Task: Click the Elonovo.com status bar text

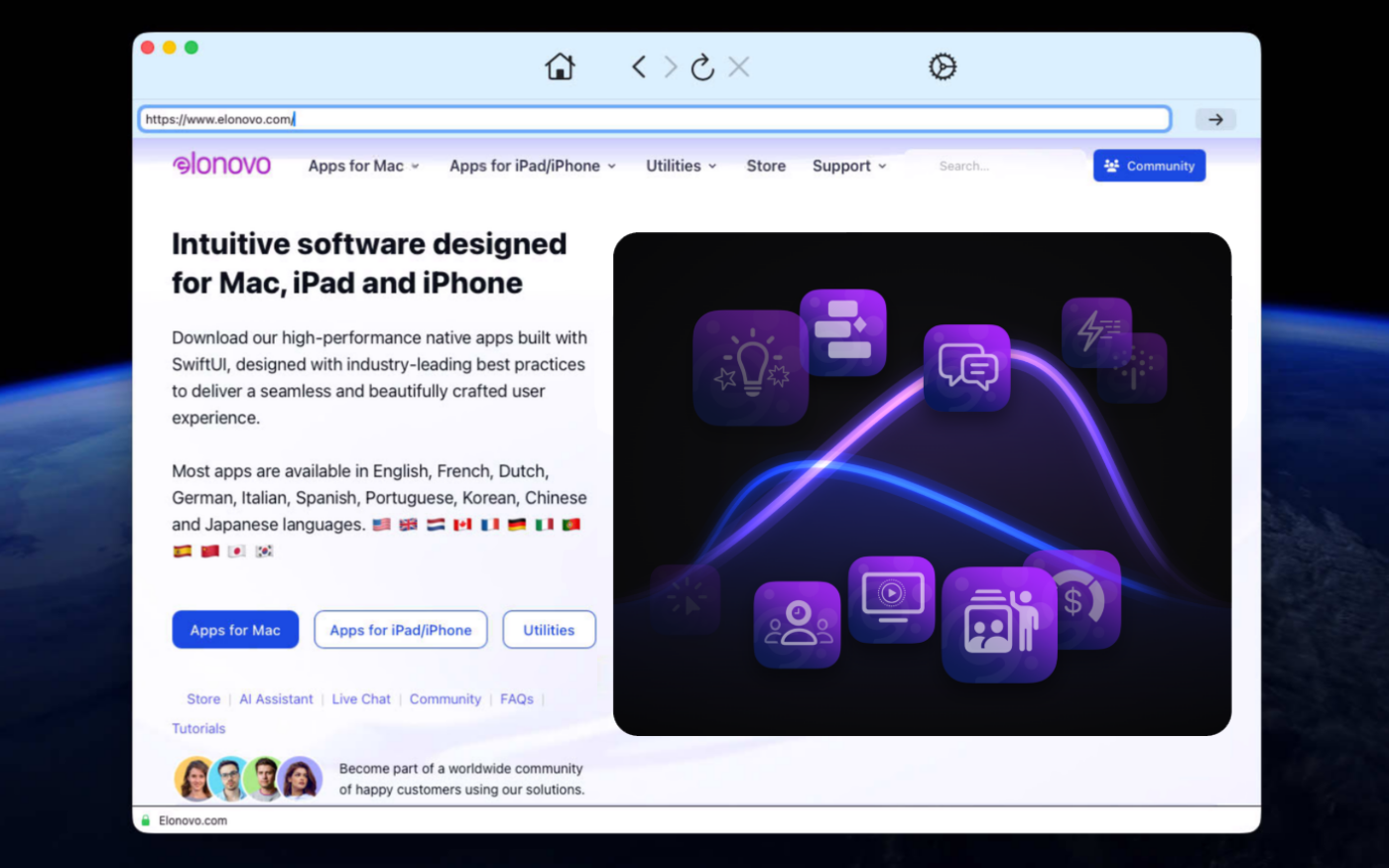Action: click(x=192, y=820)
